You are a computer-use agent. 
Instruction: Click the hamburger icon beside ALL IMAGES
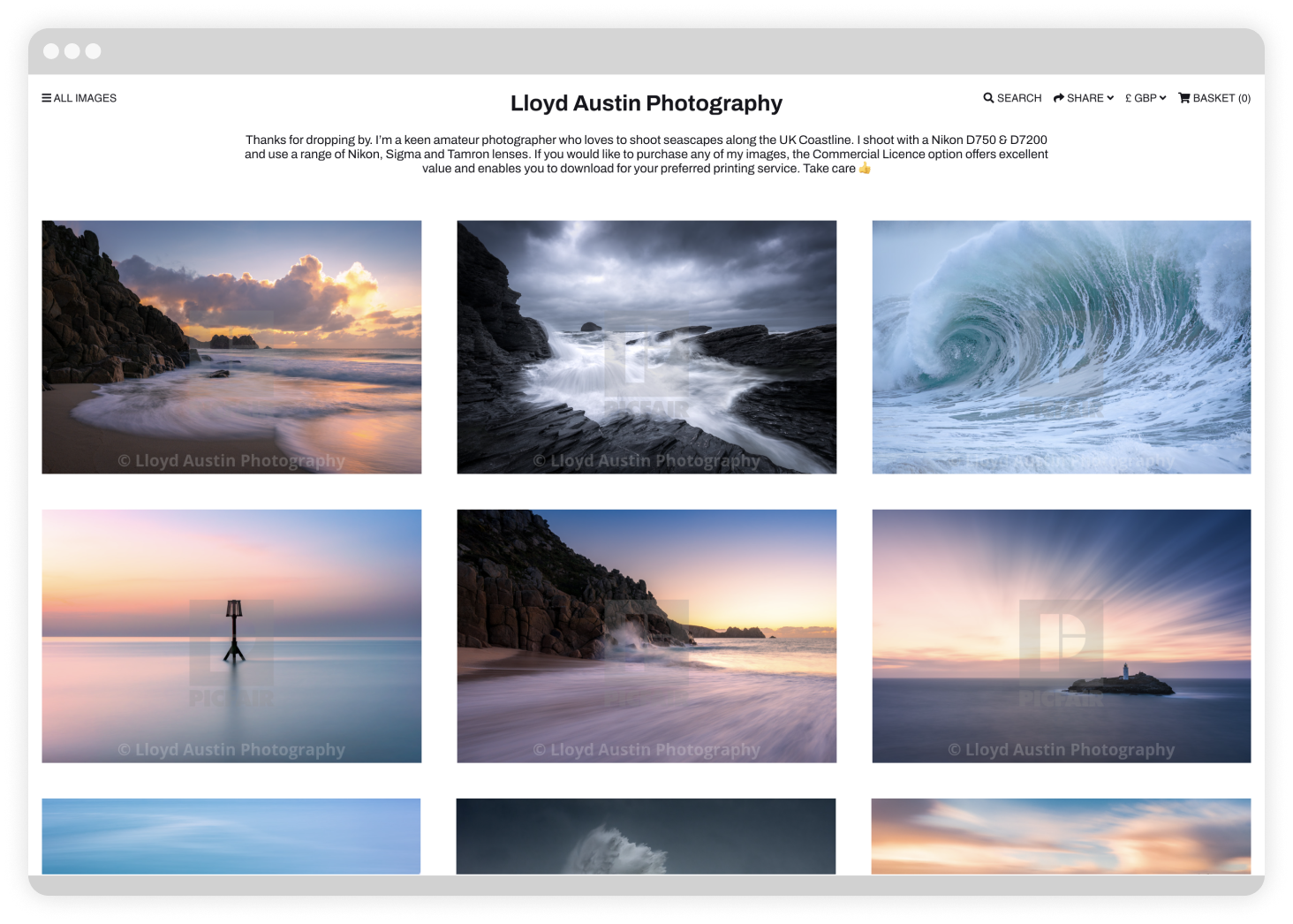(x=47, y=97)
